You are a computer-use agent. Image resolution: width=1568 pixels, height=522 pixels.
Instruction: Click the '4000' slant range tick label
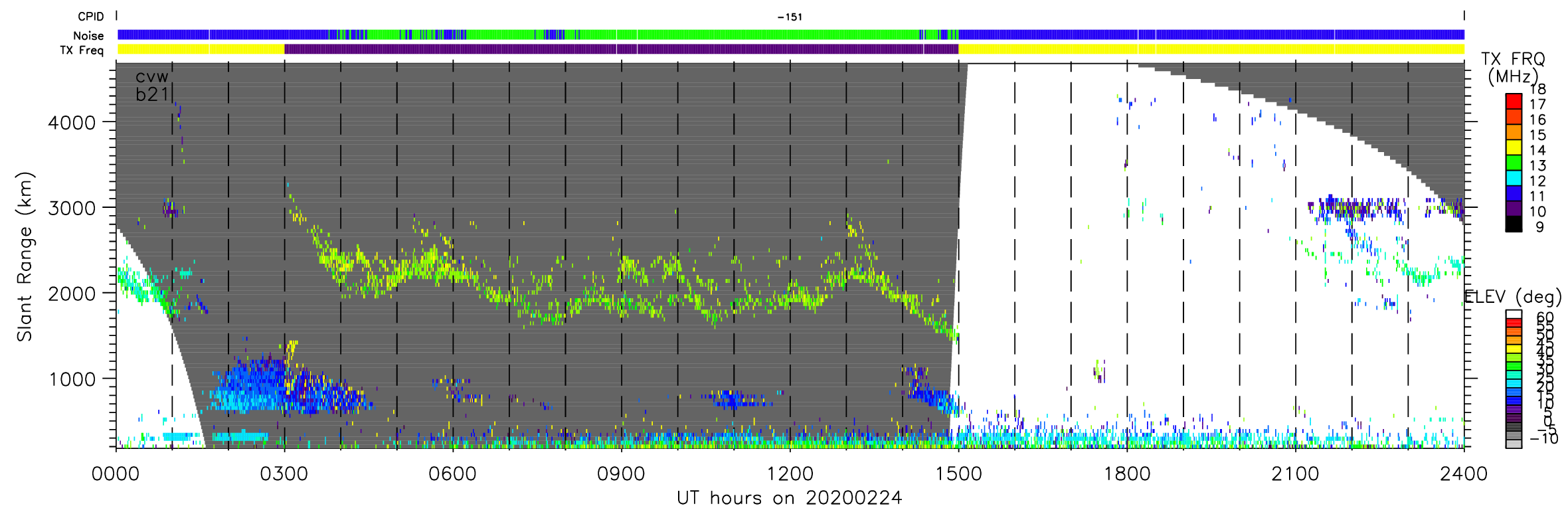72,123
